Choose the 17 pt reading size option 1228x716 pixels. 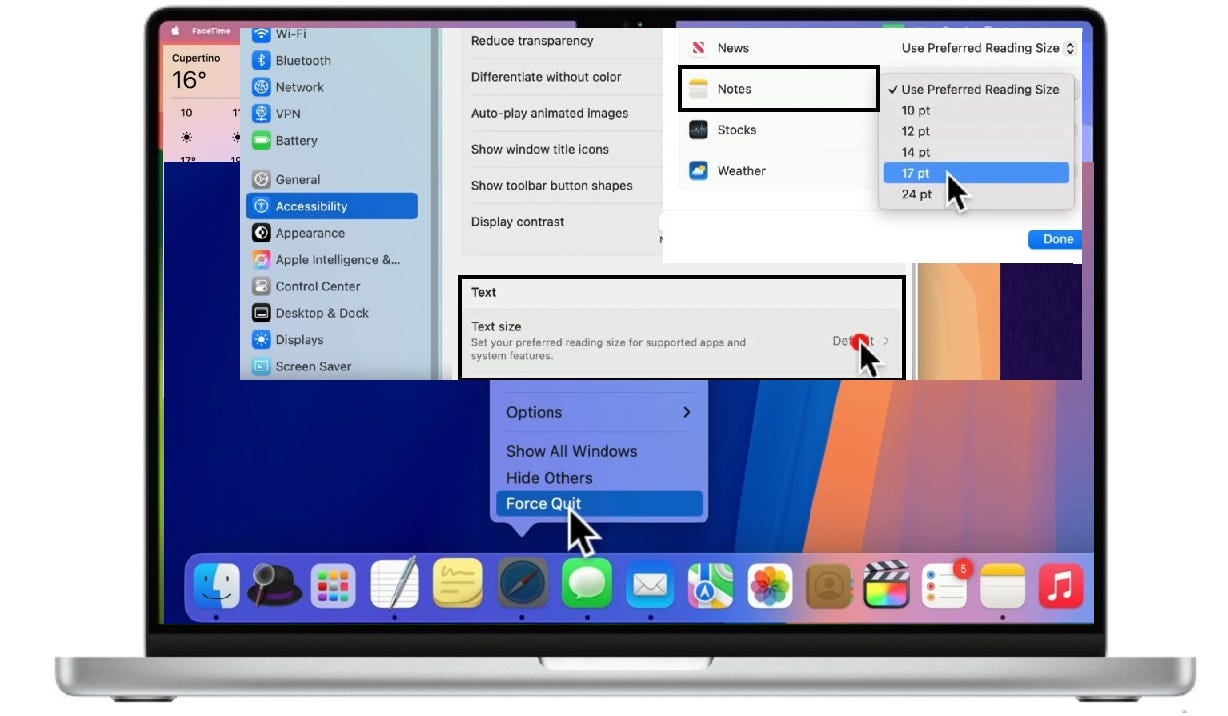[x=917, y=172]
